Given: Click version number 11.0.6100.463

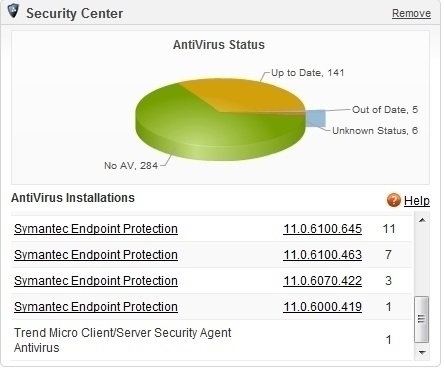Looking at the screenshot, I should 323,255.
